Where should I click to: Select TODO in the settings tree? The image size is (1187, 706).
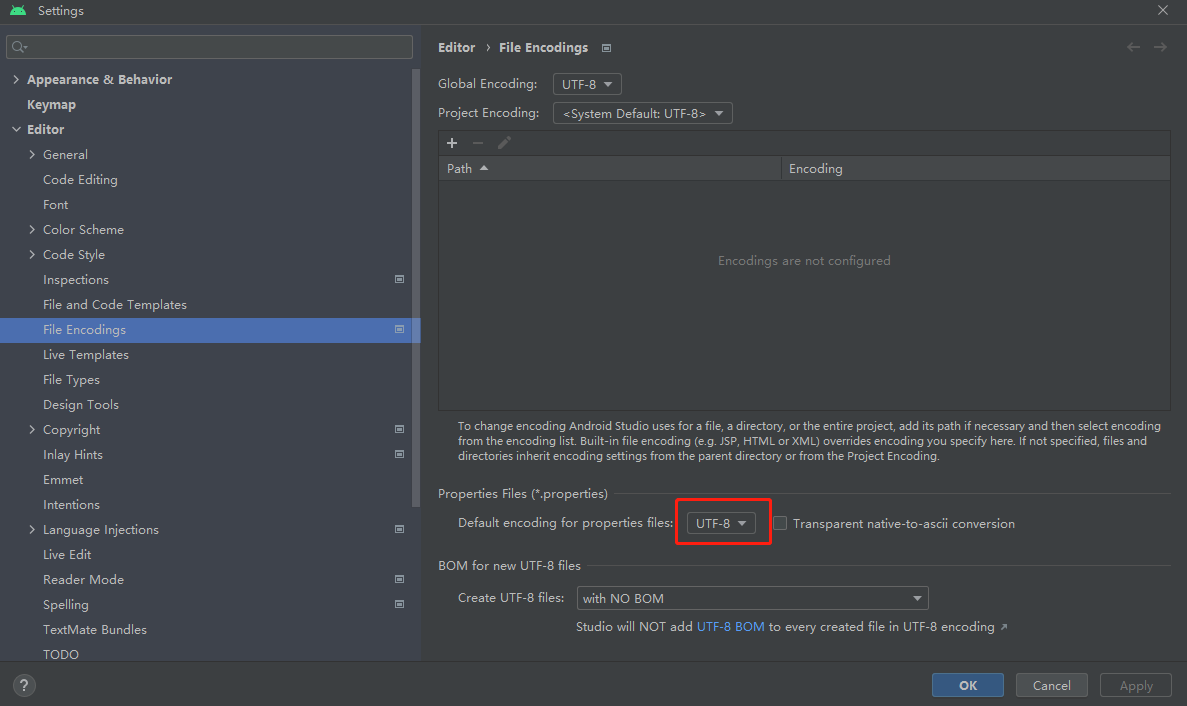pos(61,654)
